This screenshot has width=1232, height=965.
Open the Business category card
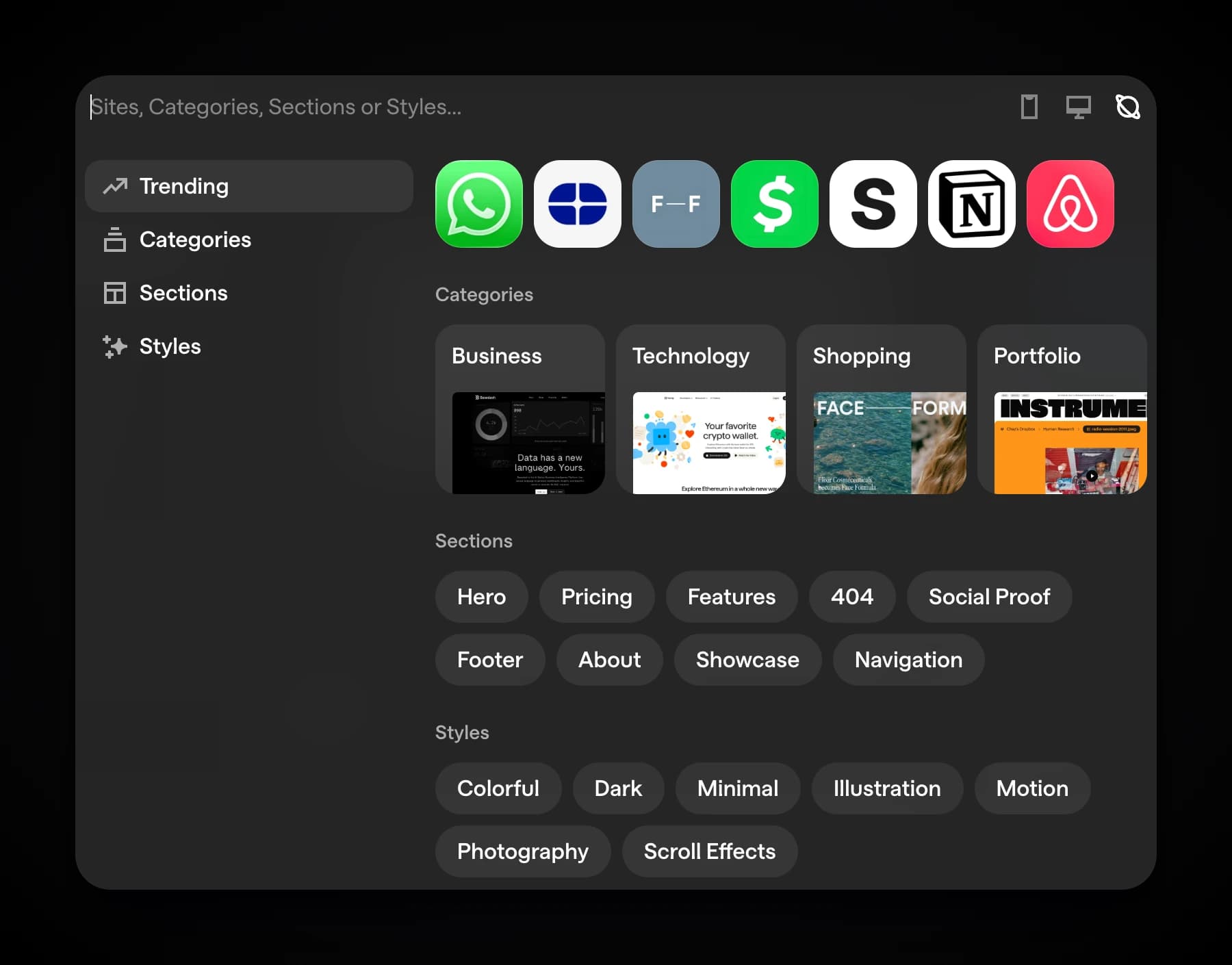[x=520, y=409]
